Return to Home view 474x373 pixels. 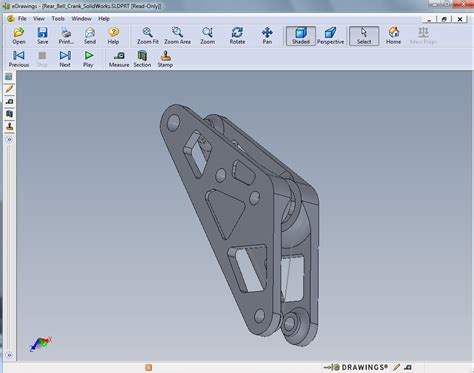click(x=394, y=36)
